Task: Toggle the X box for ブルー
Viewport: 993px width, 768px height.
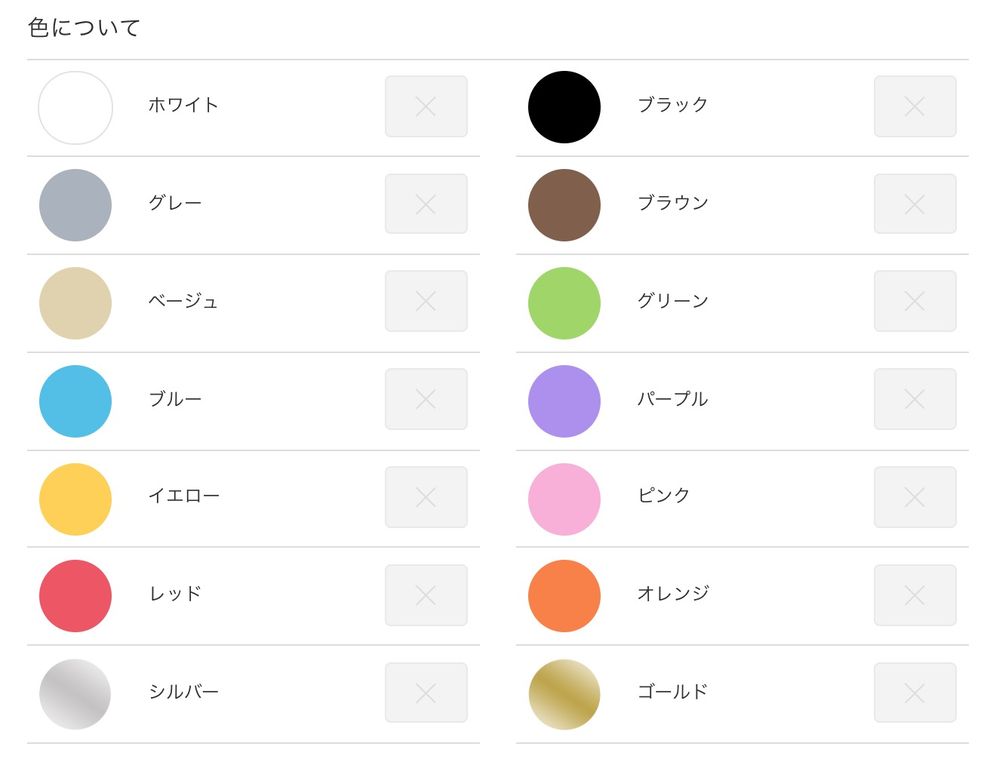Action: 426,399
